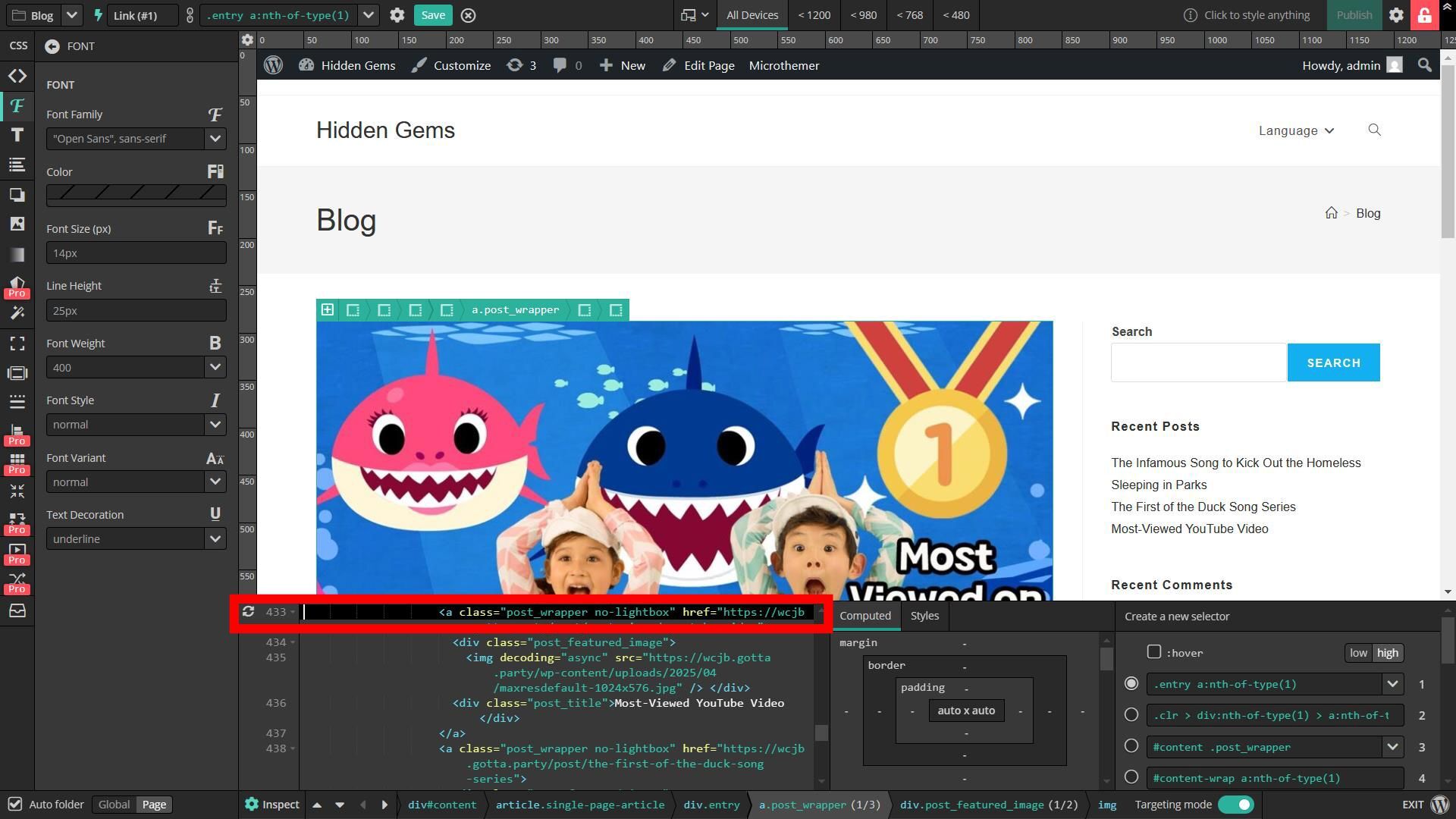Open the code editor view icon

pos(17,76)
